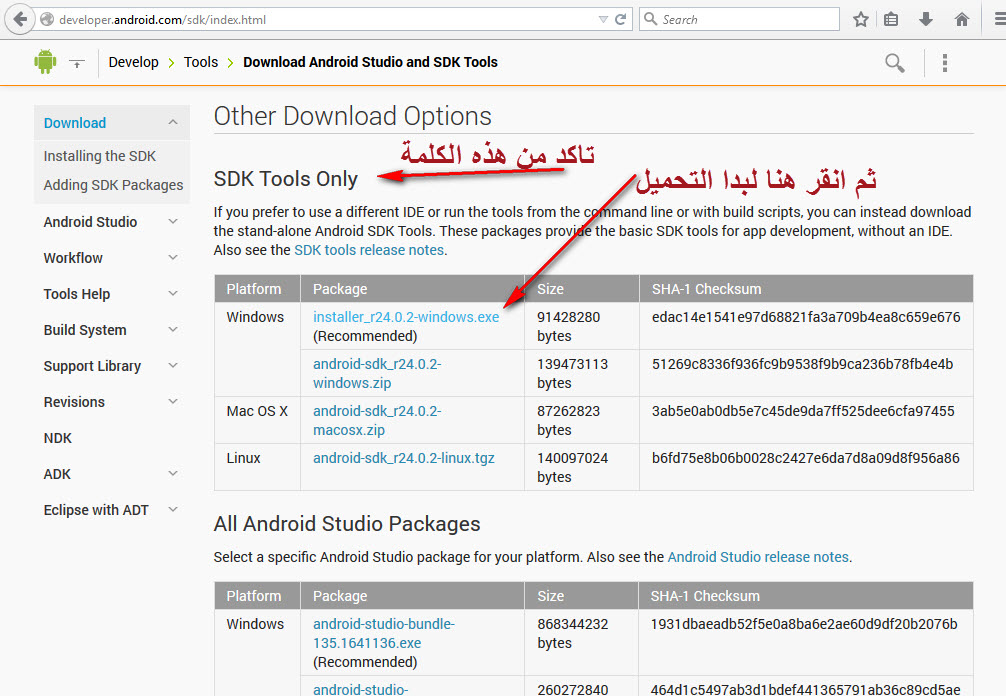Click the size value 868344232 bytes
The height and width of the screenshot is (696, 1006).
pos(572,633)
